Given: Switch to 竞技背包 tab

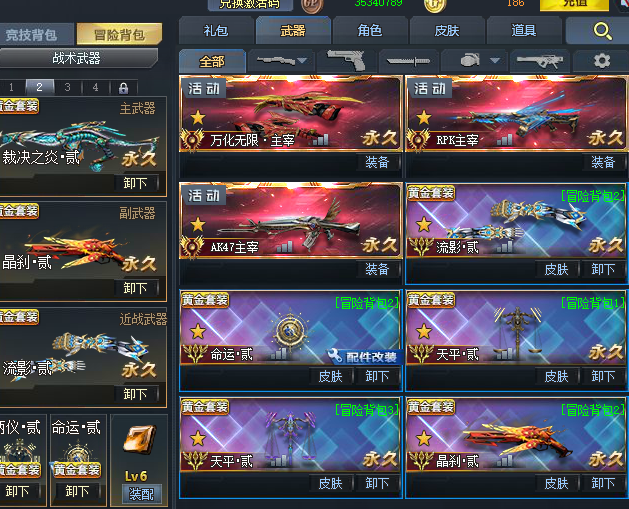Looking at the screenshot, I should point(32,35).
